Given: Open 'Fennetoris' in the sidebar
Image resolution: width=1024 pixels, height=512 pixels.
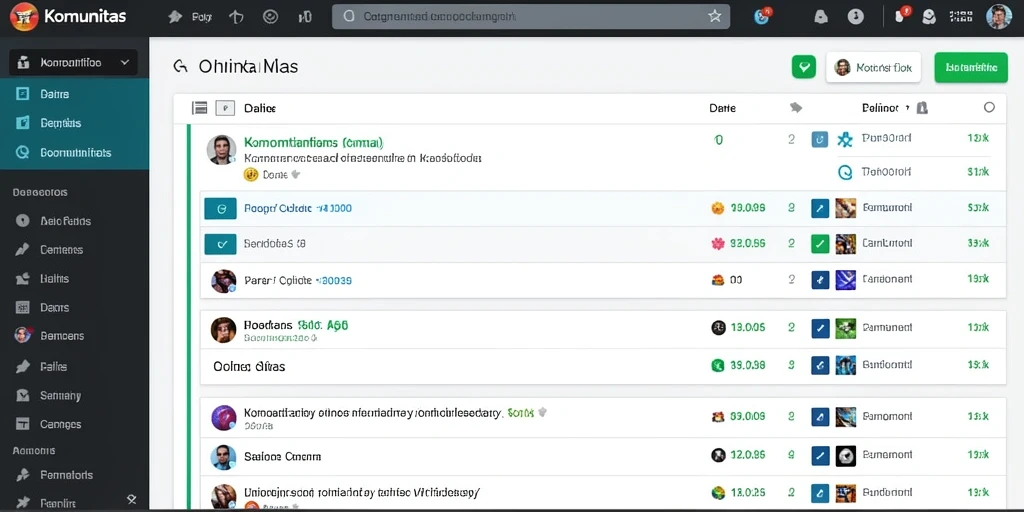Looking at the screenshot, I should click(66, 475).
